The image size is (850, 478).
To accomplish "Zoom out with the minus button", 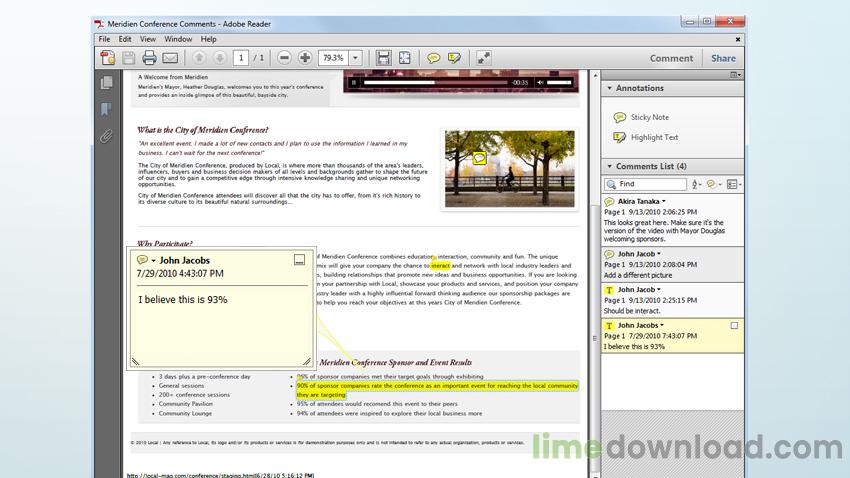I will click(x=284, y=58).
